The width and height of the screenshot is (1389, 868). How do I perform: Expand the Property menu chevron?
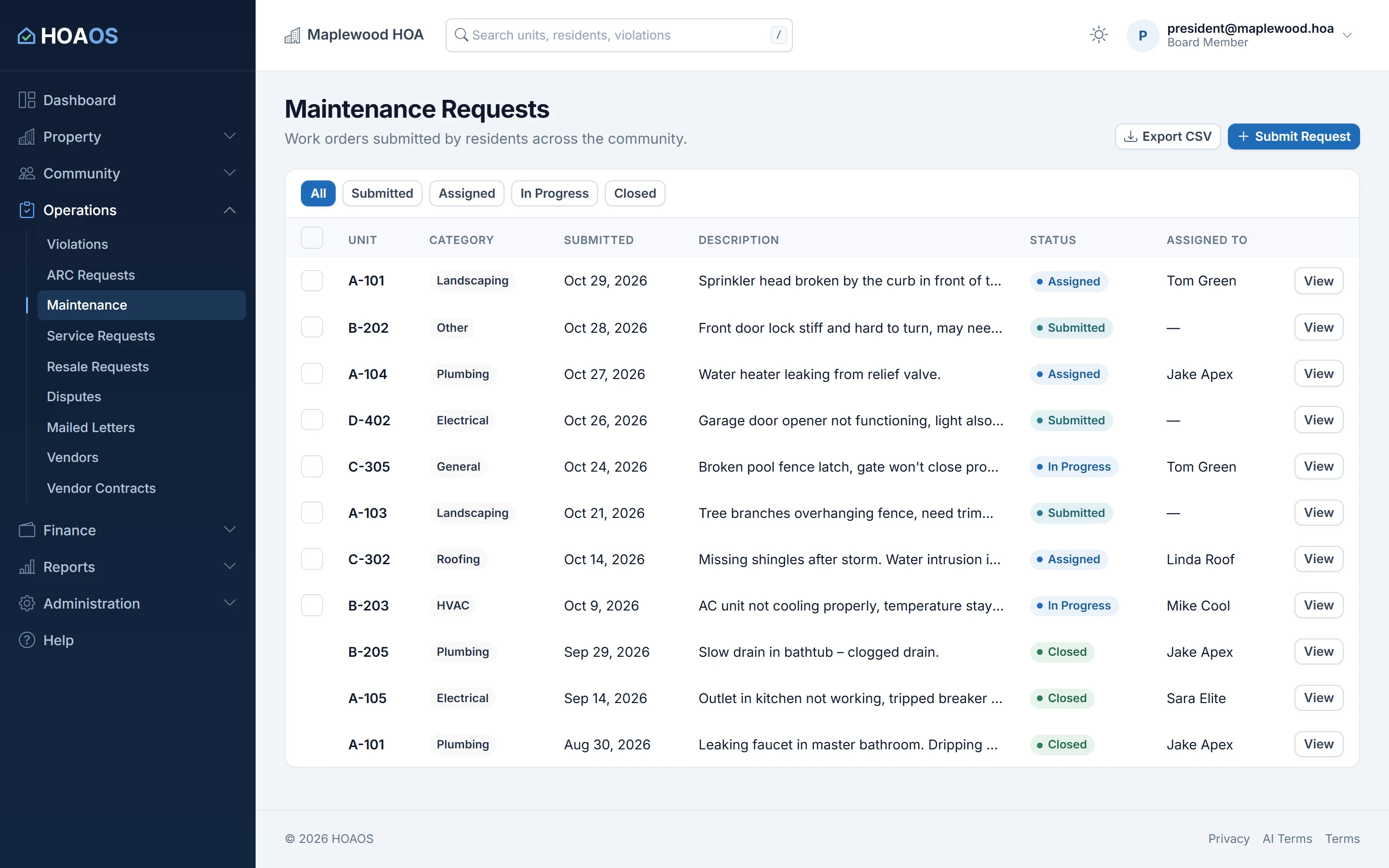(230, 136)
